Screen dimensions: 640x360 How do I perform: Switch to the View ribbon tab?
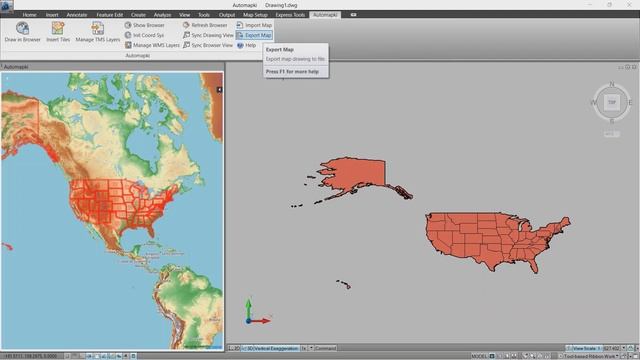pyautogui.click(x=184, y=15)
